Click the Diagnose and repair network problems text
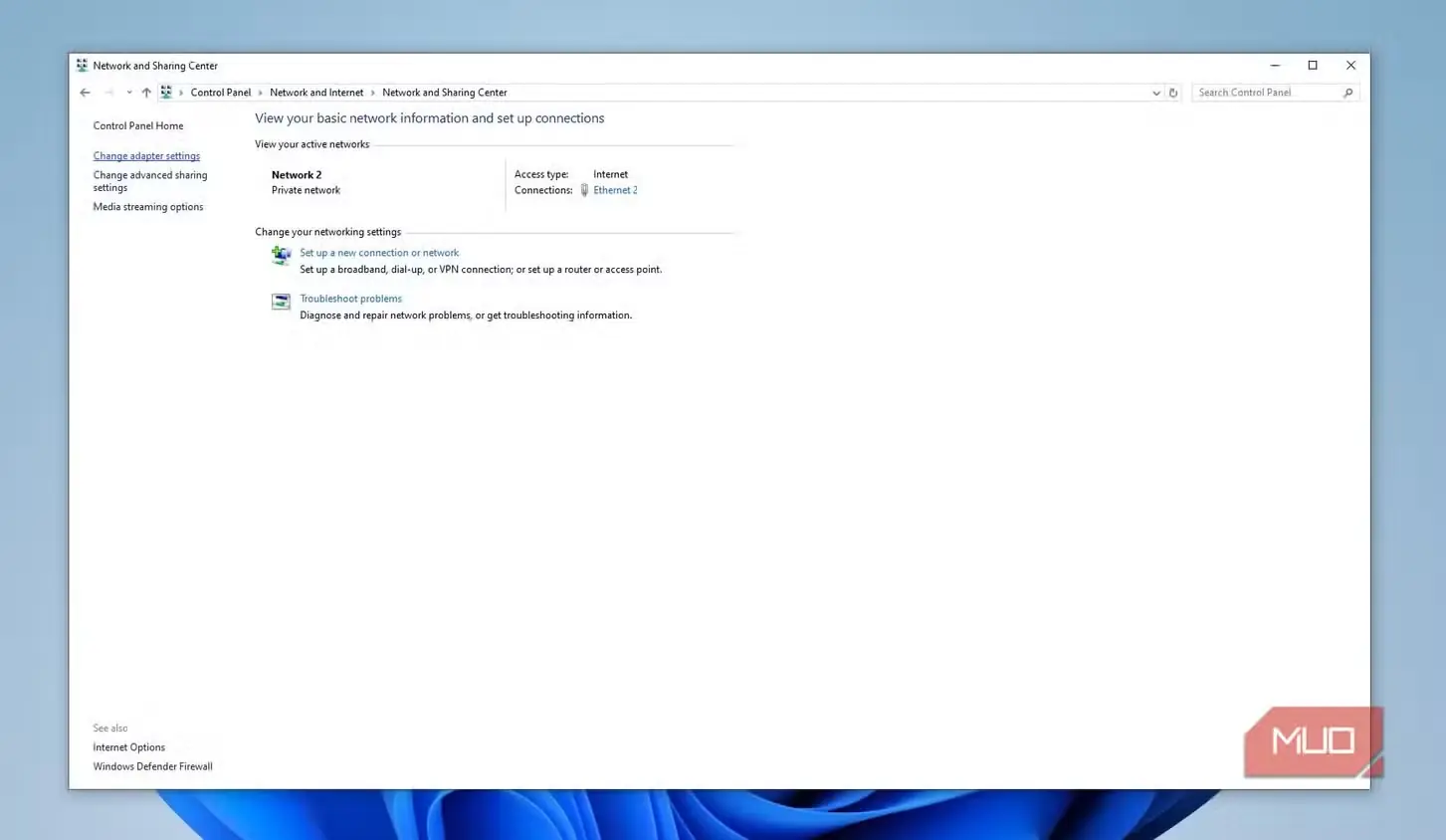The image size is (1446, 840). (x=466, y=315)
